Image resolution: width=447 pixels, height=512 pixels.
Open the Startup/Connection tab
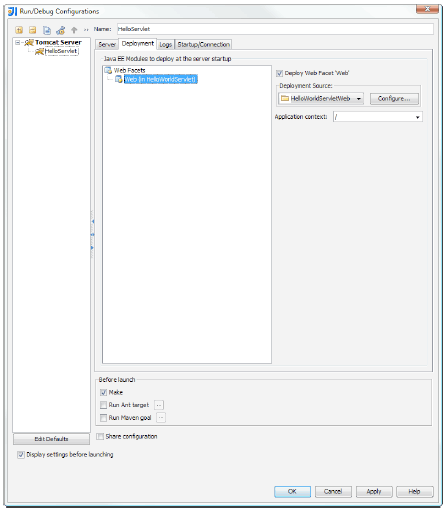pos(203,45)
